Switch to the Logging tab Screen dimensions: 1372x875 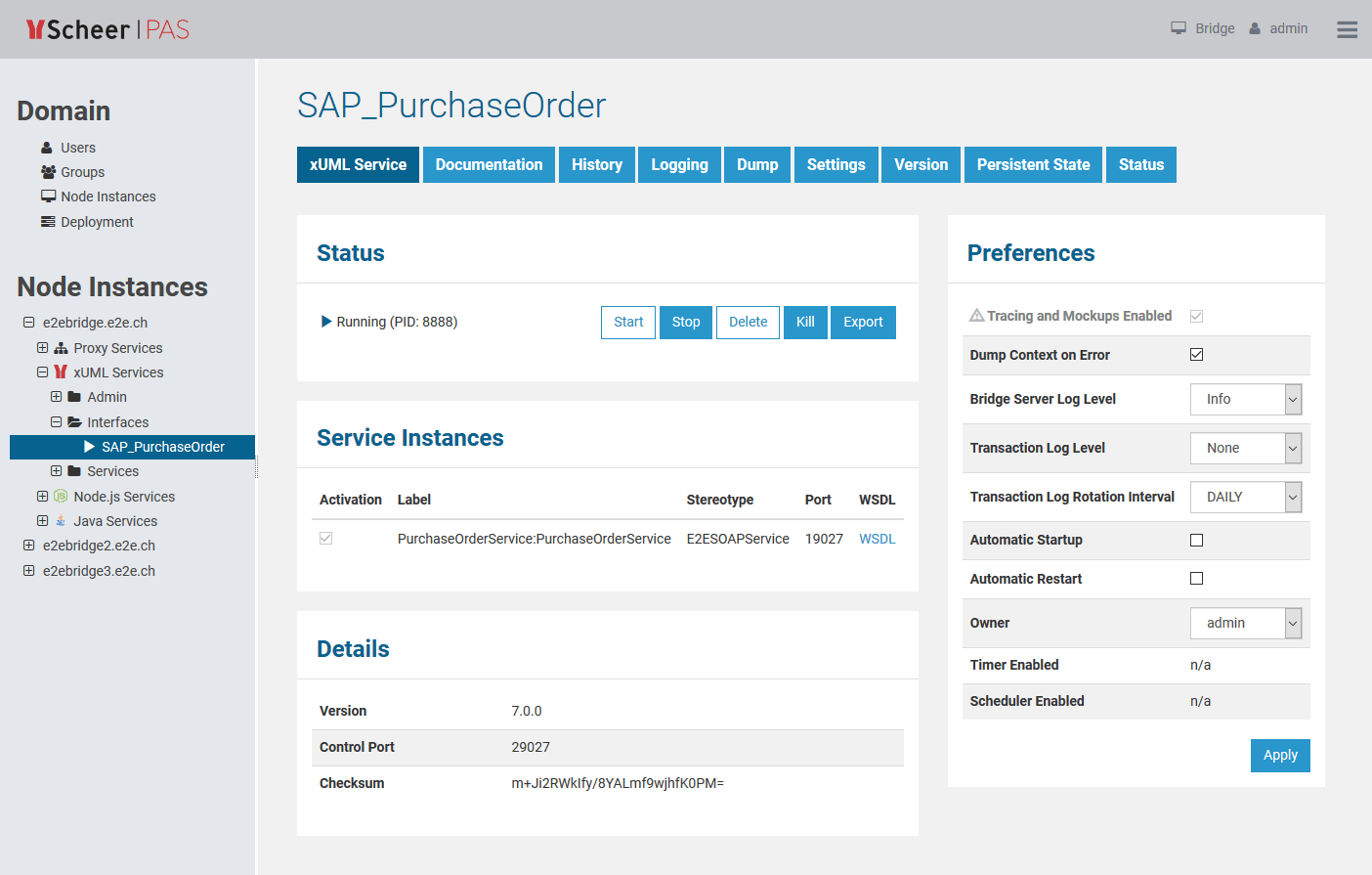pyautogui.click(x=679, y=164)
